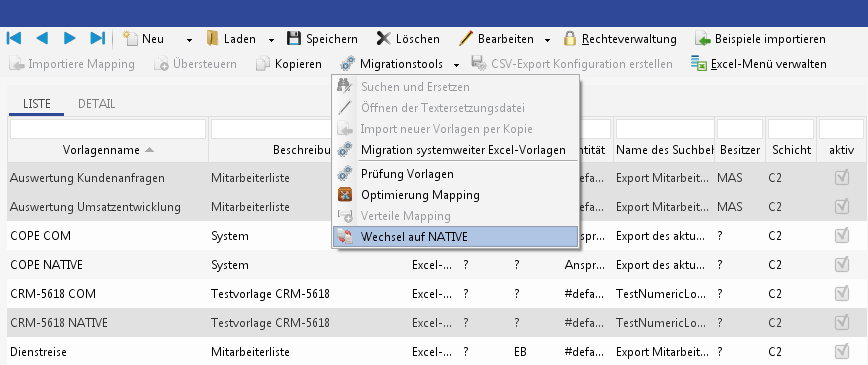The width and height of the screenshot is (868, 365).
Task: Switch to the LISTE tab
Action: point(37,104)
